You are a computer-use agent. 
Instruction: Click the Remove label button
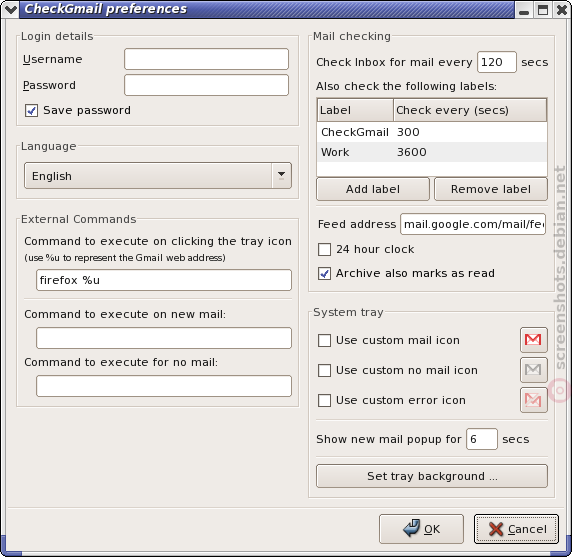pyautogui.click(x=491, y=189)
